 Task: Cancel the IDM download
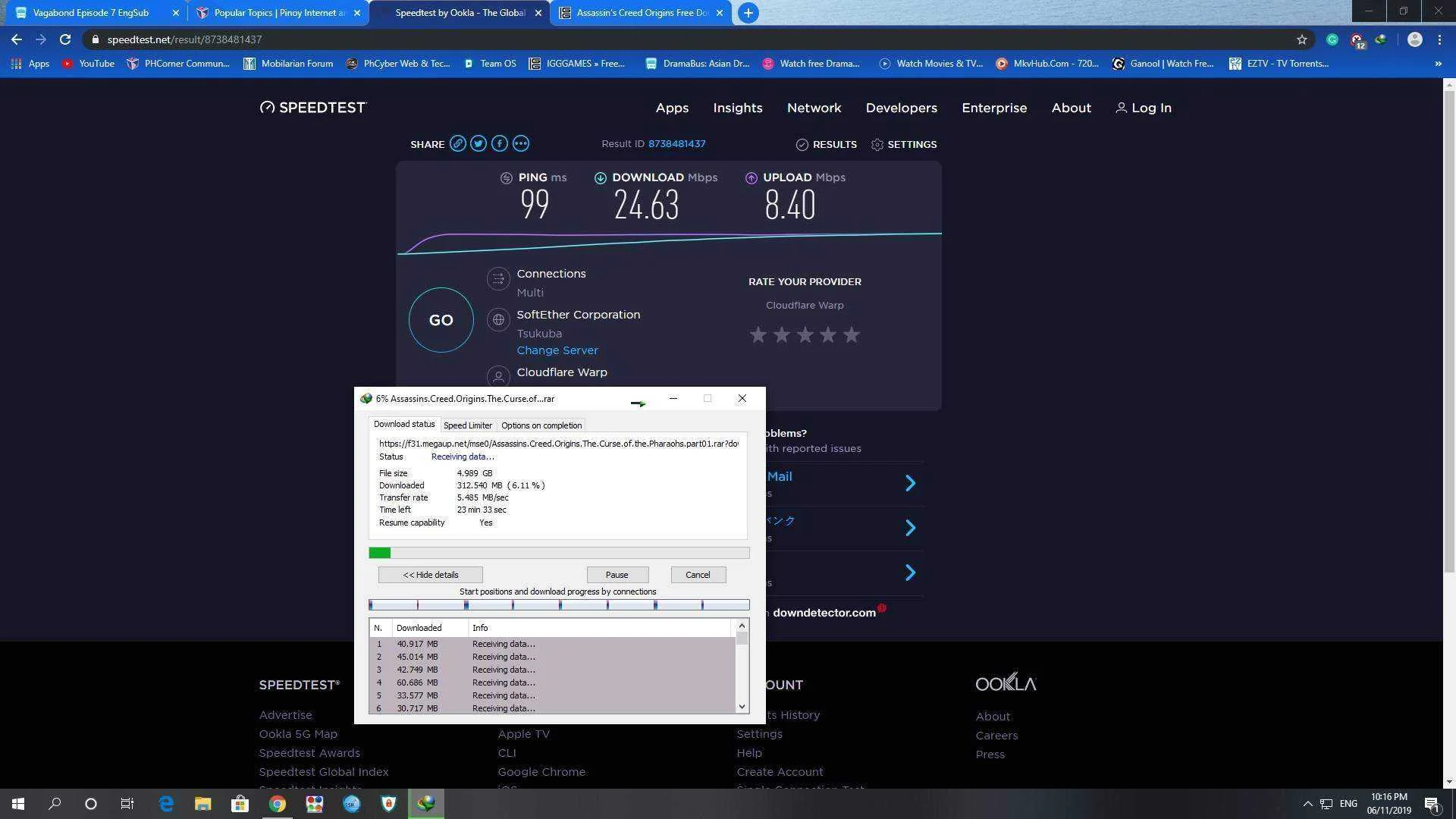(x=698, y=575)
